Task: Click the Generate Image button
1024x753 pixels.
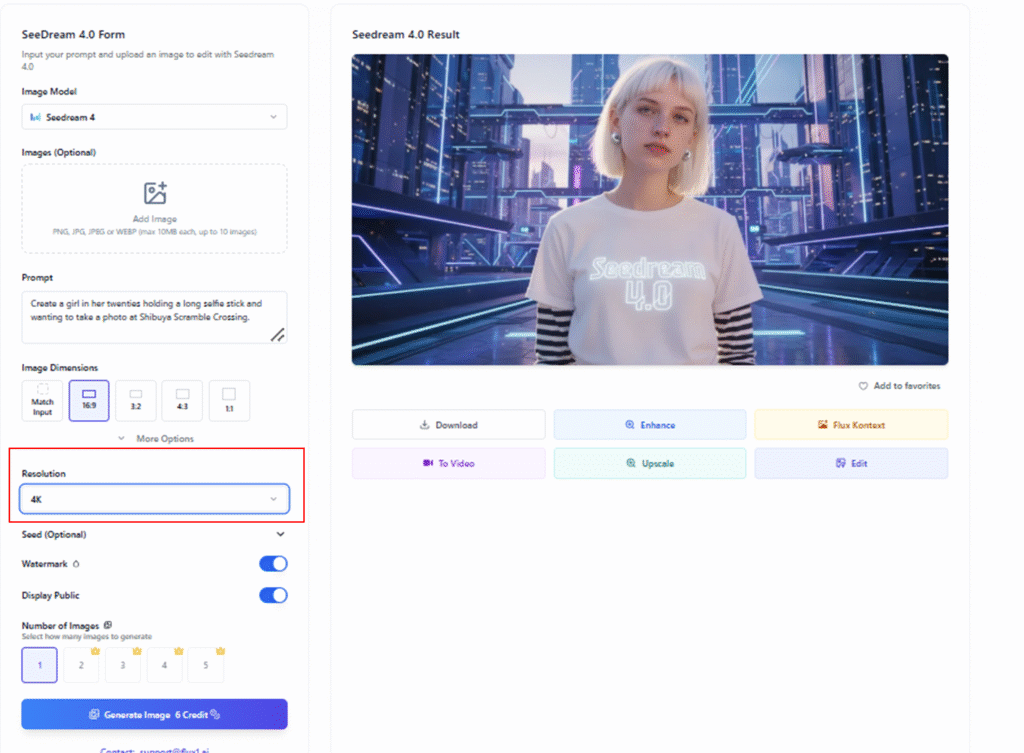Action: coord(154,714)
